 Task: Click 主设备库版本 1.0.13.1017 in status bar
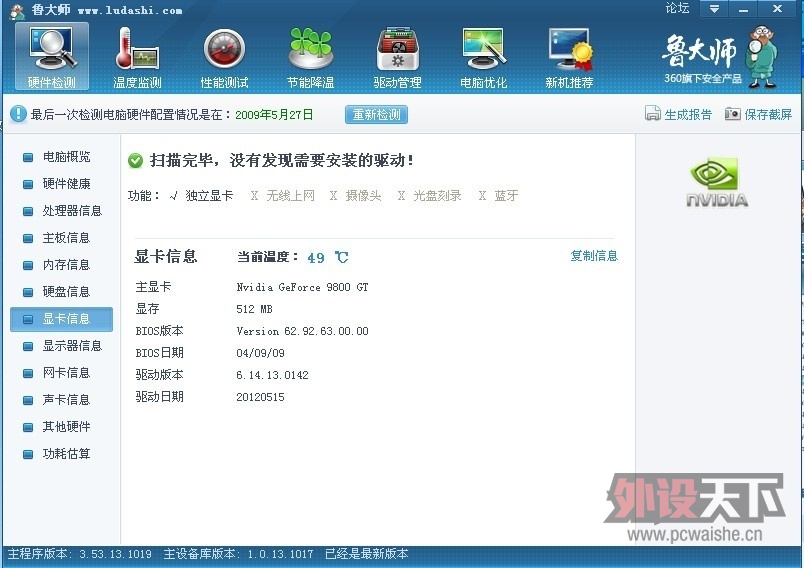point(238,554)
